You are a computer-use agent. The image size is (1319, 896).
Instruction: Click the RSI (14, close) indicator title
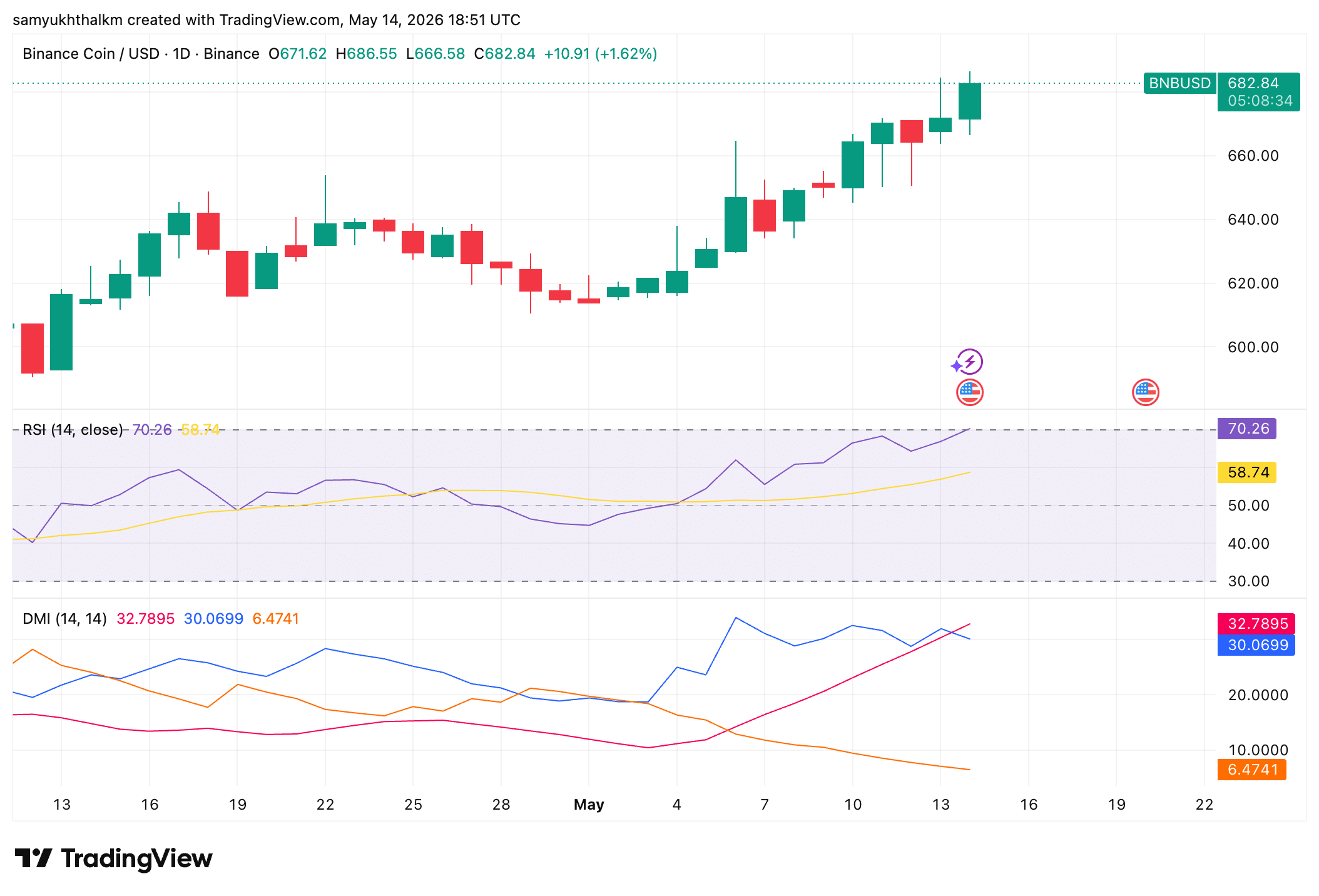(73, 430)
